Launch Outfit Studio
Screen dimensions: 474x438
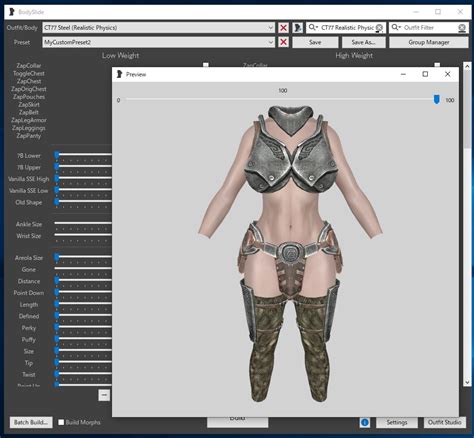pyautogui.click(x=444, y=422)
